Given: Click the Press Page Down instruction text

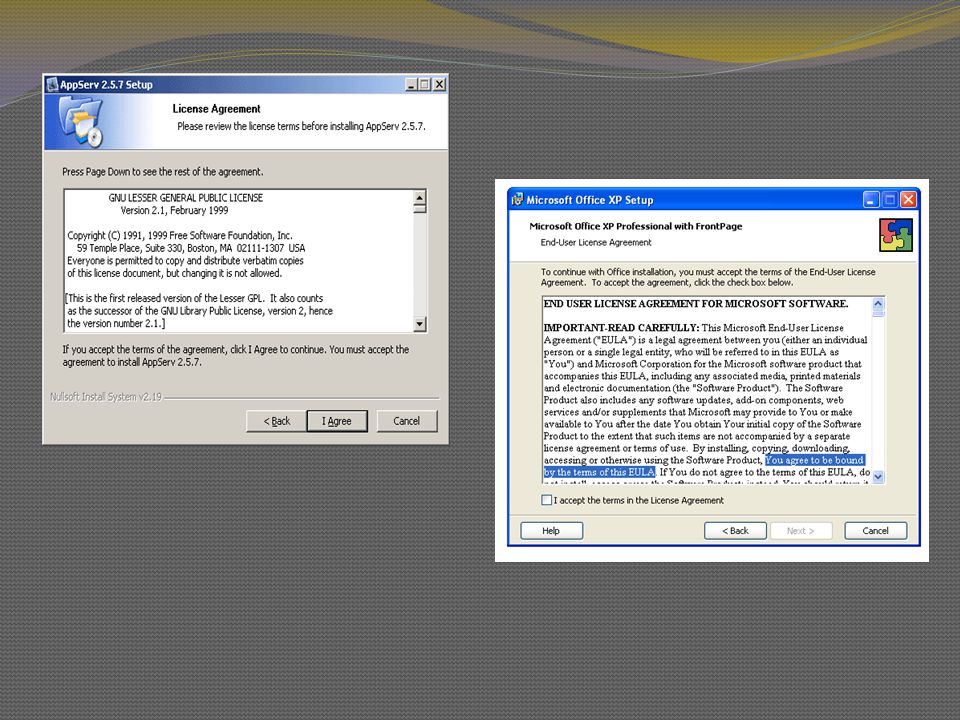Looking at the screenshot, I should coord(162,172).
